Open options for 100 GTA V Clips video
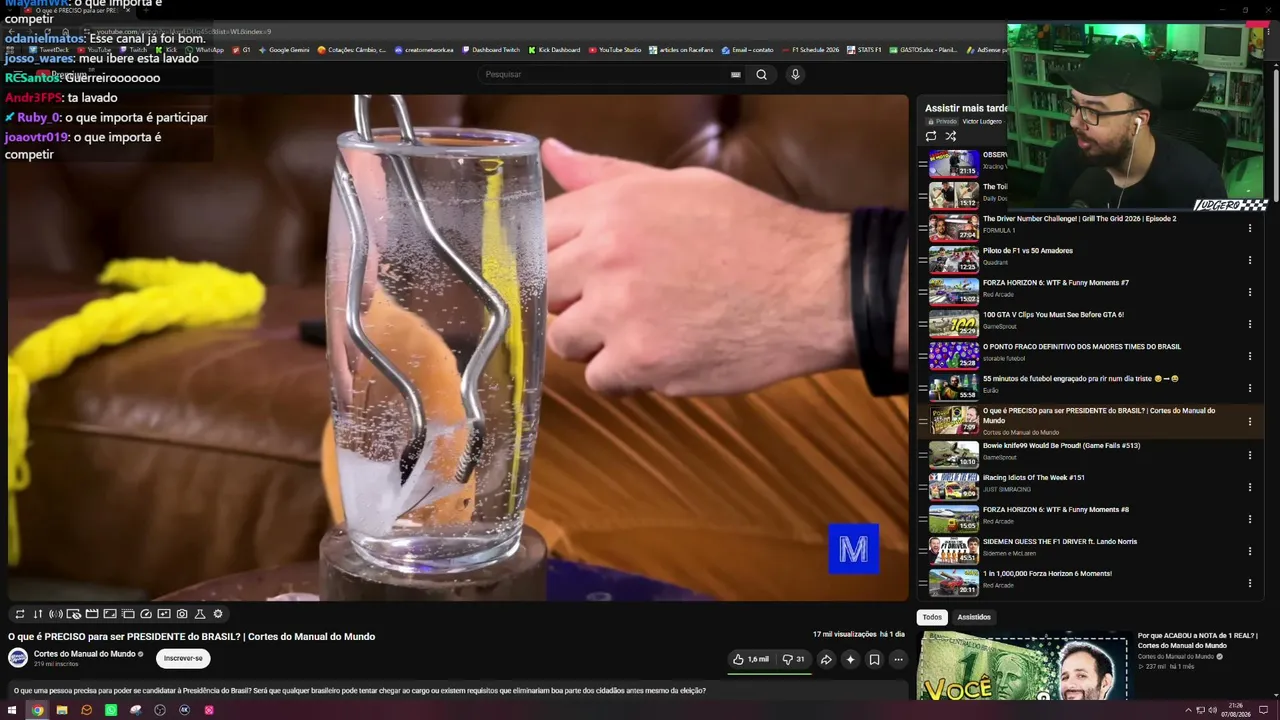This screenshot has width=1280, height=720. point(1249,324)
